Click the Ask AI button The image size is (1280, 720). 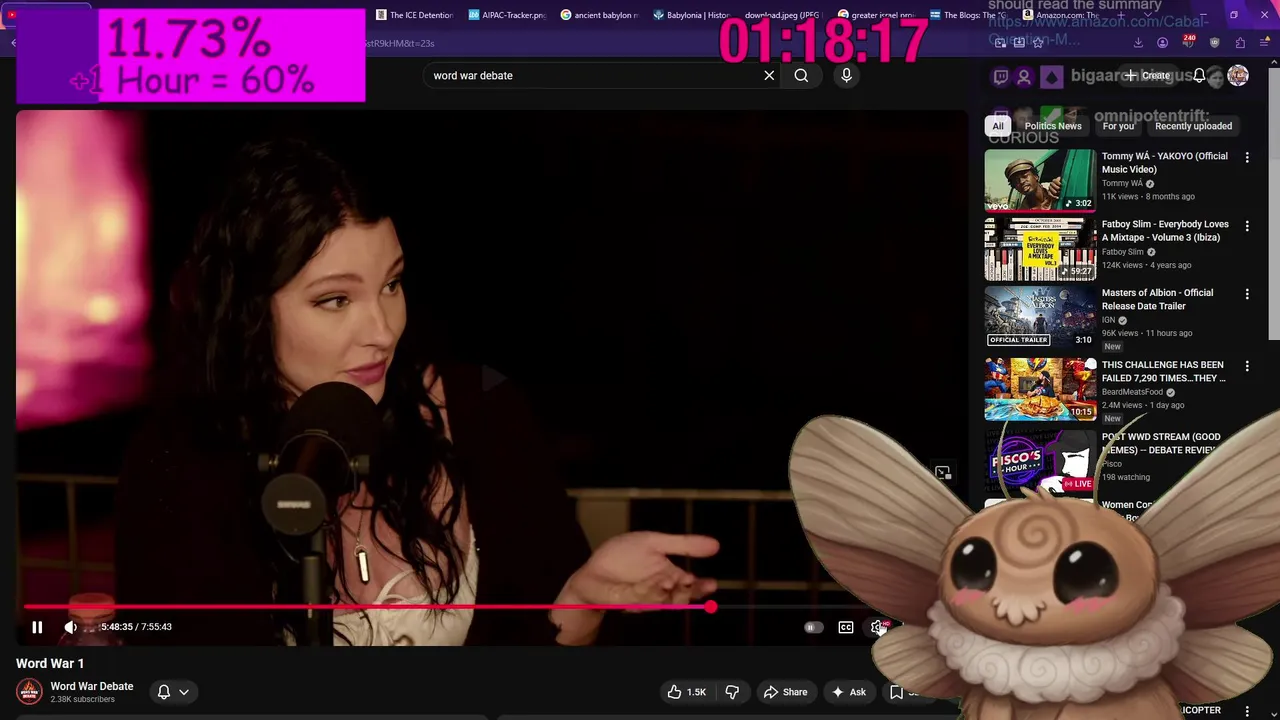(849, 692)
